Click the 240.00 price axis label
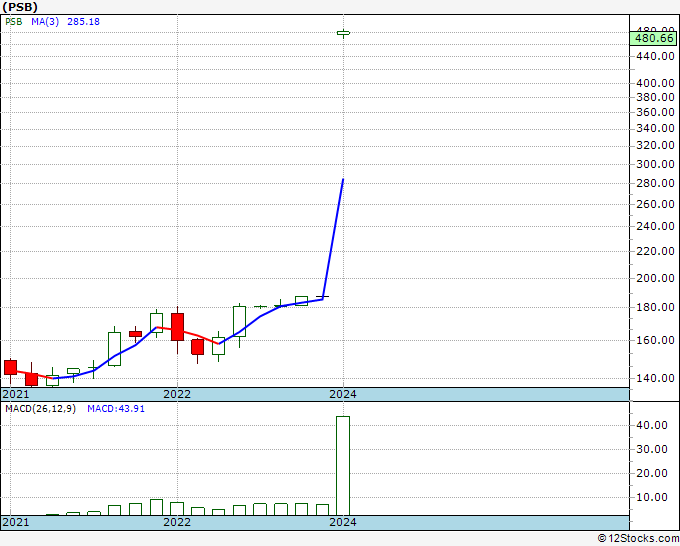Screen dimensions: 680x546 655,226
